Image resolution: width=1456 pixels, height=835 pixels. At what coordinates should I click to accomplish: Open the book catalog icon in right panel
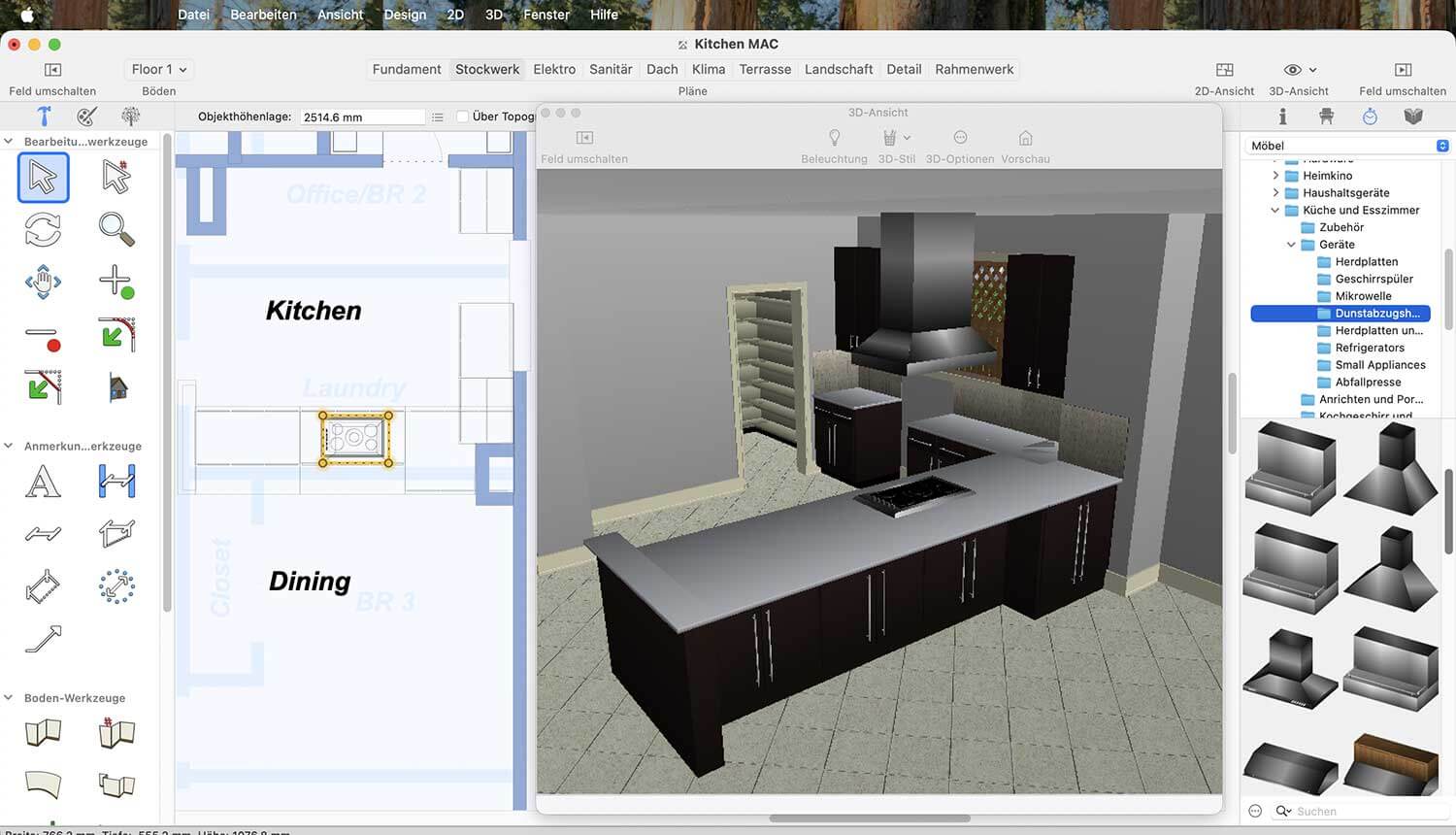click(x=1413, y=117)
